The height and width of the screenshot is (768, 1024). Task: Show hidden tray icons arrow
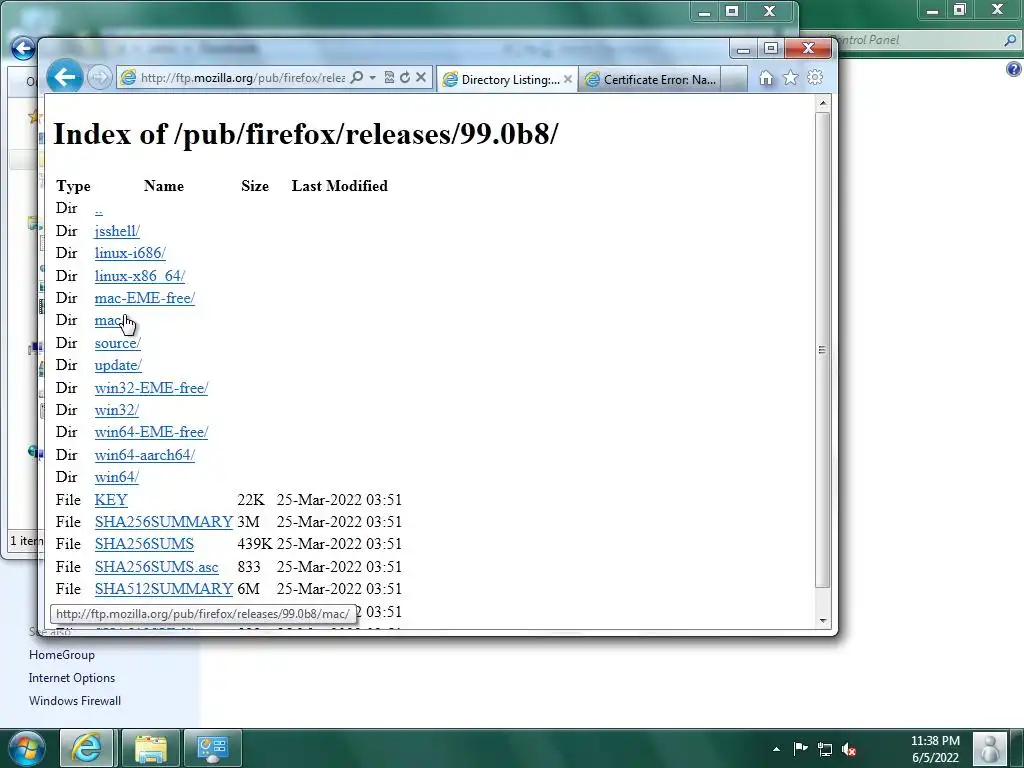(x=776, y=749)
